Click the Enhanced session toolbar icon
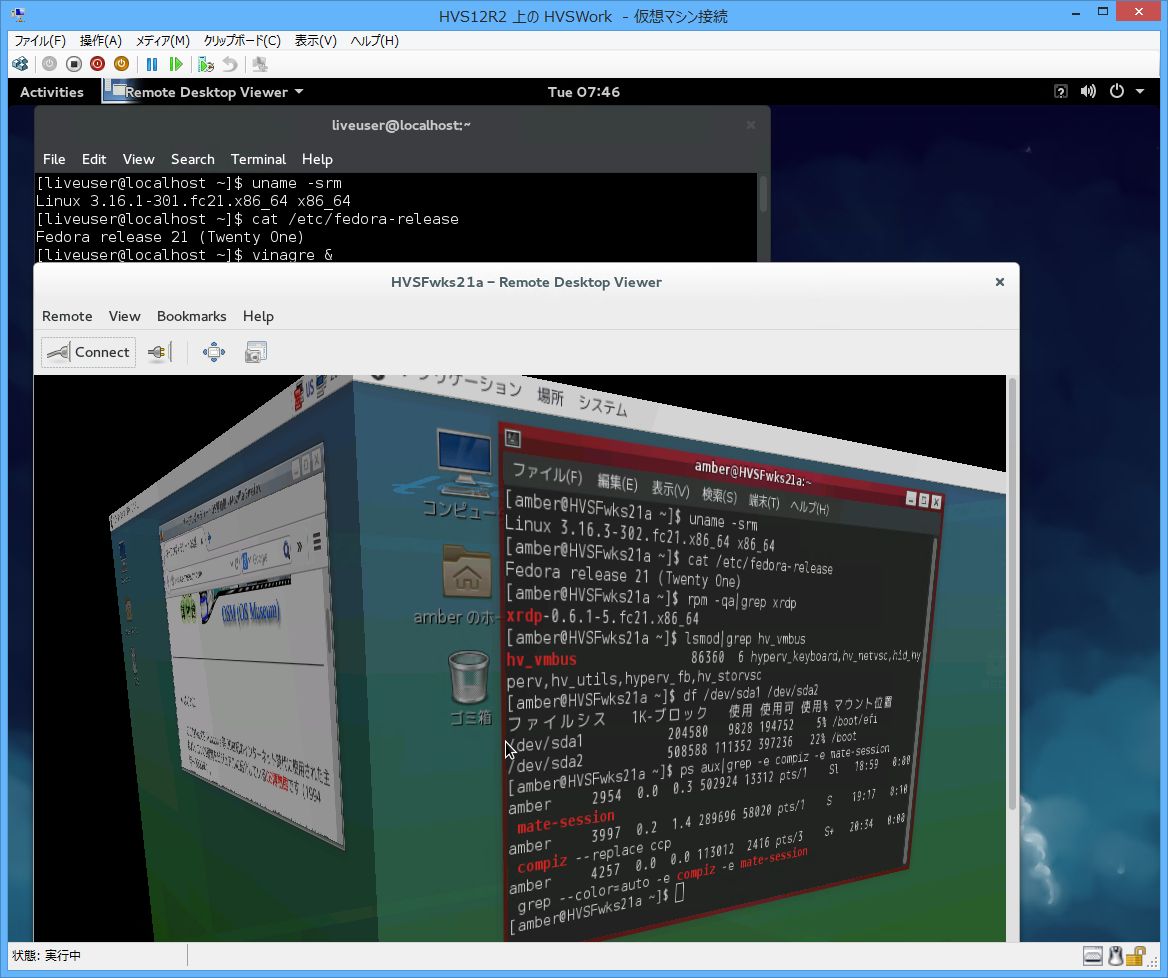 259,64
